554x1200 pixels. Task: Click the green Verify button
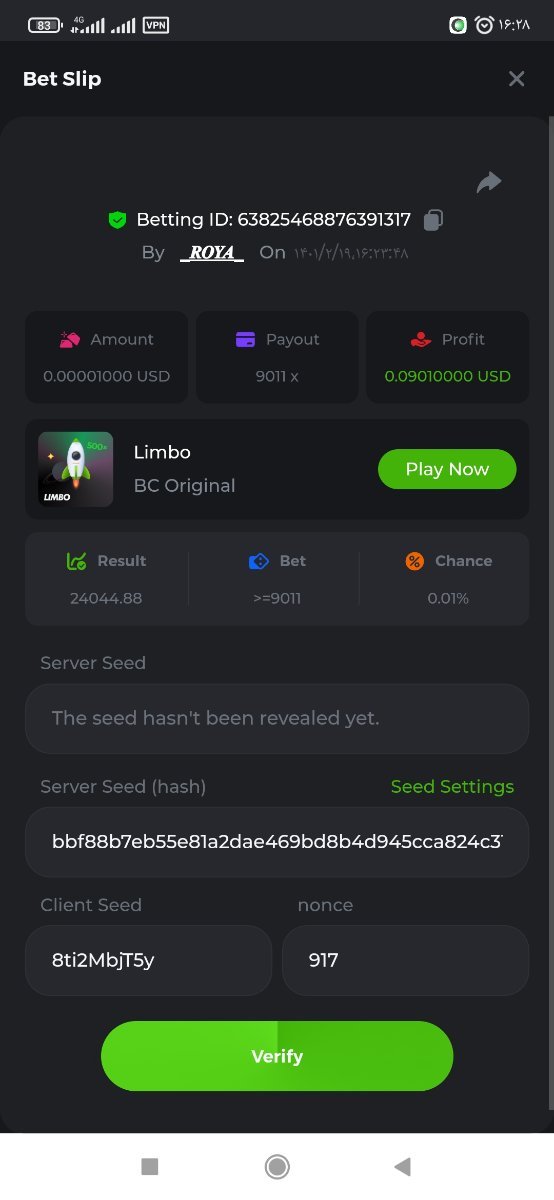(277, 1056)
